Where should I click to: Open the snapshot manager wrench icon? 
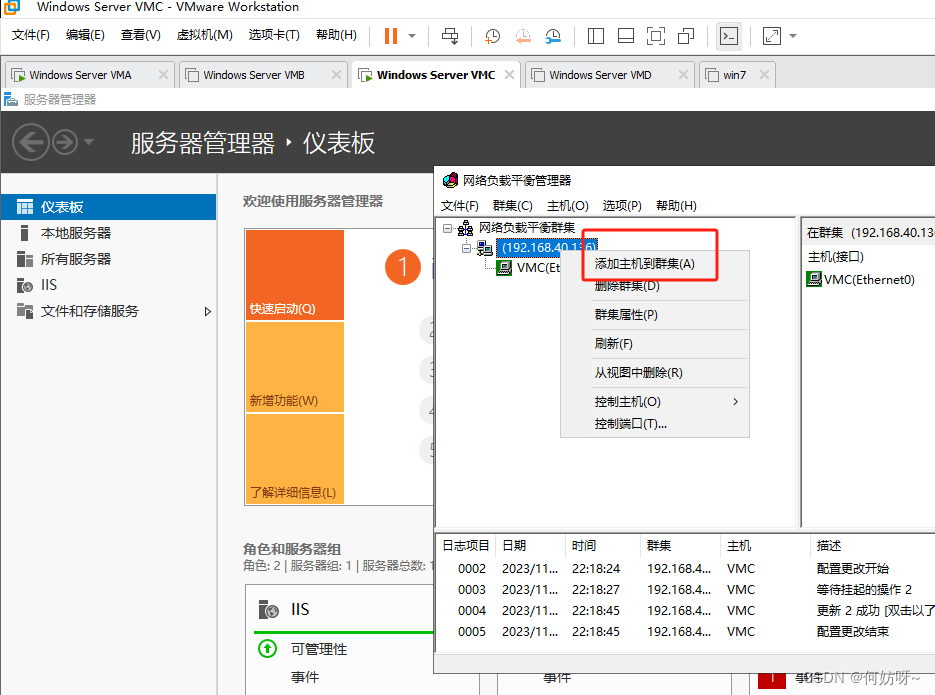tap(553, 36)
